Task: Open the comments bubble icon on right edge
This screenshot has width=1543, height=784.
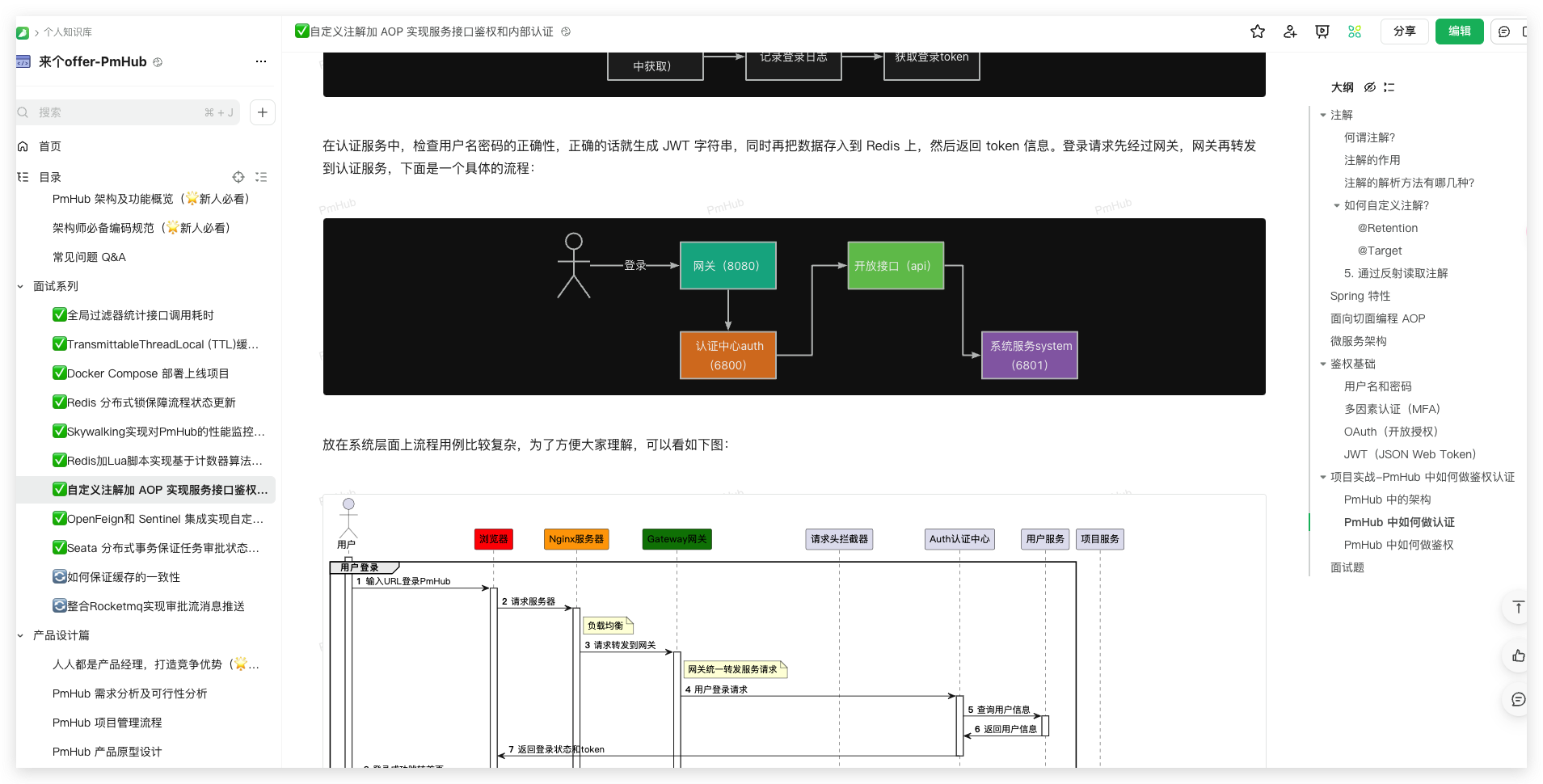Action: 1517,700
